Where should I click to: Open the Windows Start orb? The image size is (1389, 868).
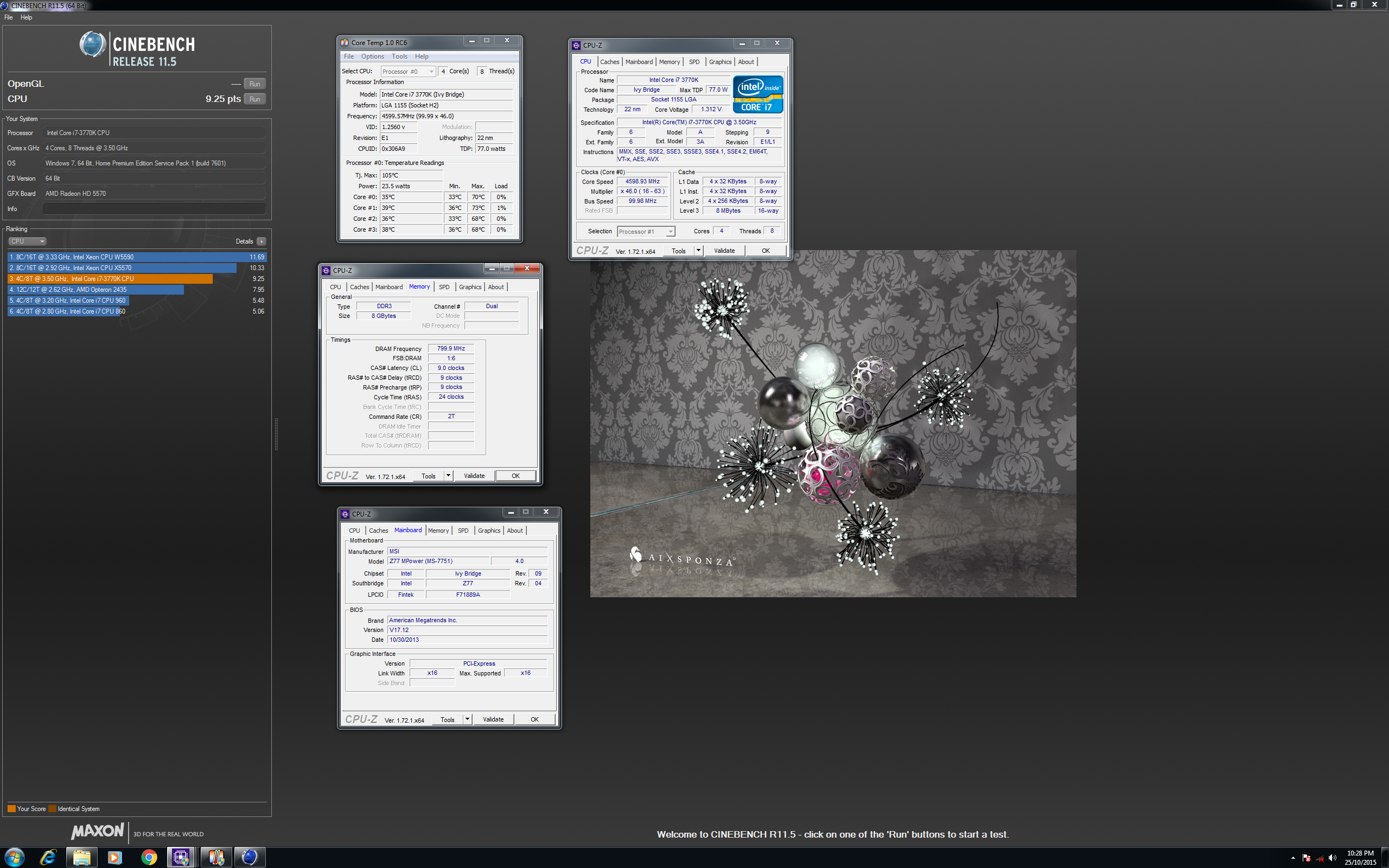[14, 857]
